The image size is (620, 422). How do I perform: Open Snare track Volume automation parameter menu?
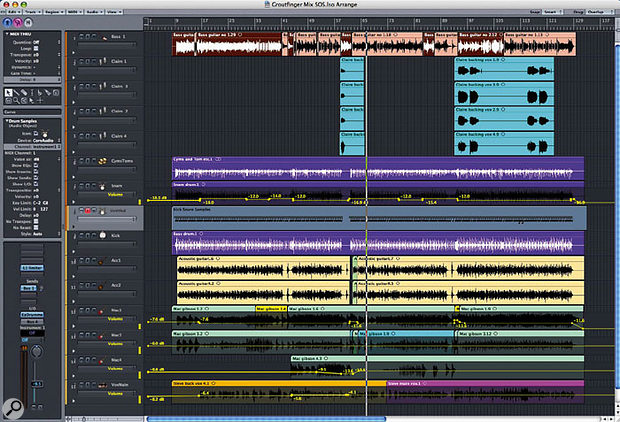click(x=115, y=194)
